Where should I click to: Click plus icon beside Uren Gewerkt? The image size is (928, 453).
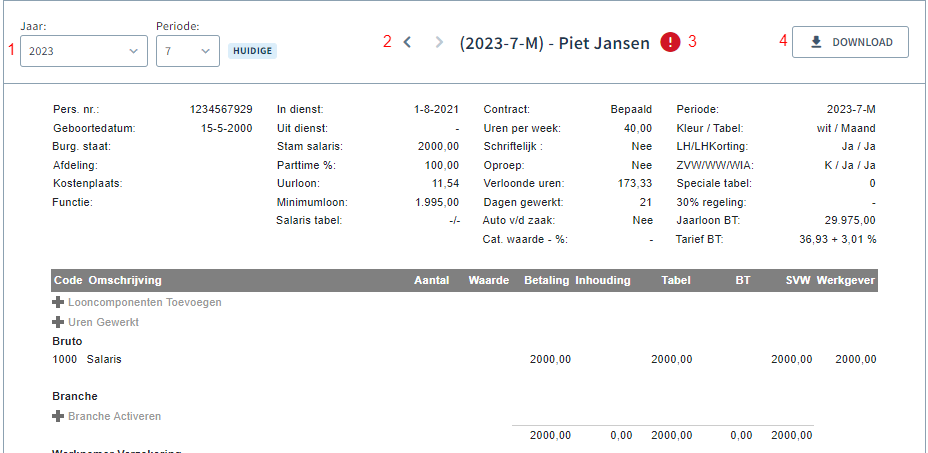pos(58,322)
